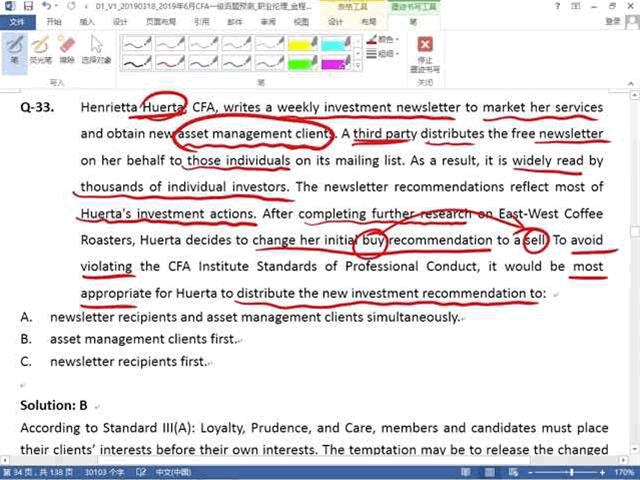Expand the pen styles gallery more arrow
The height and width of the screenshot is (480, 640).
[x=358, y=65]
